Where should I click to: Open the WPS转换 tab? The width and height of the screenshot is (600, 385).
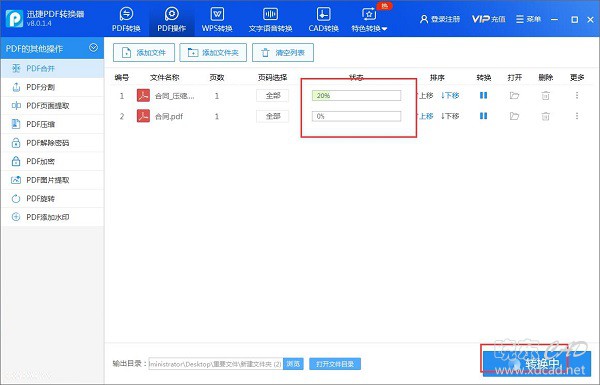tap(217, 19)
